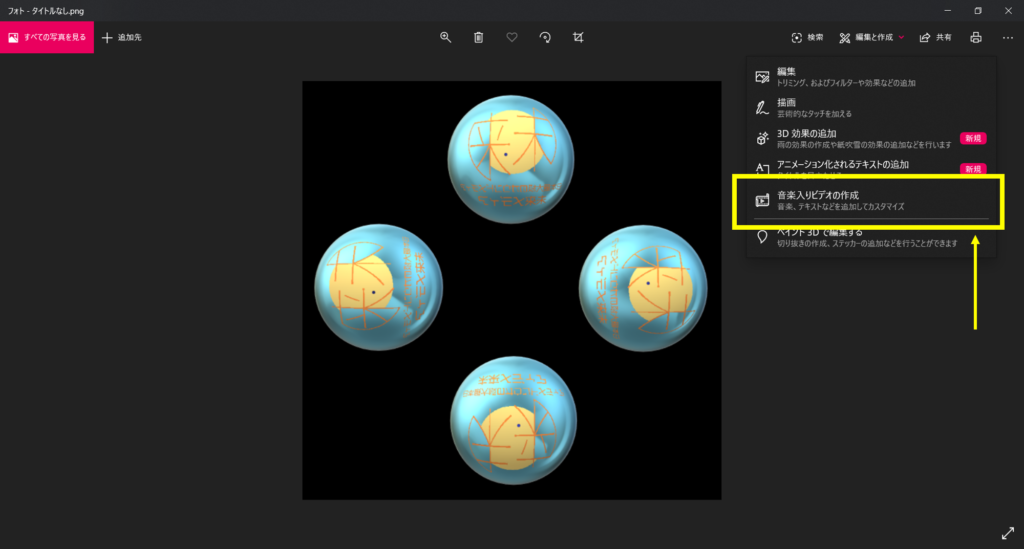Select 描画 menu entry
Screen dimensions: 1024x549
click(871, 107)
